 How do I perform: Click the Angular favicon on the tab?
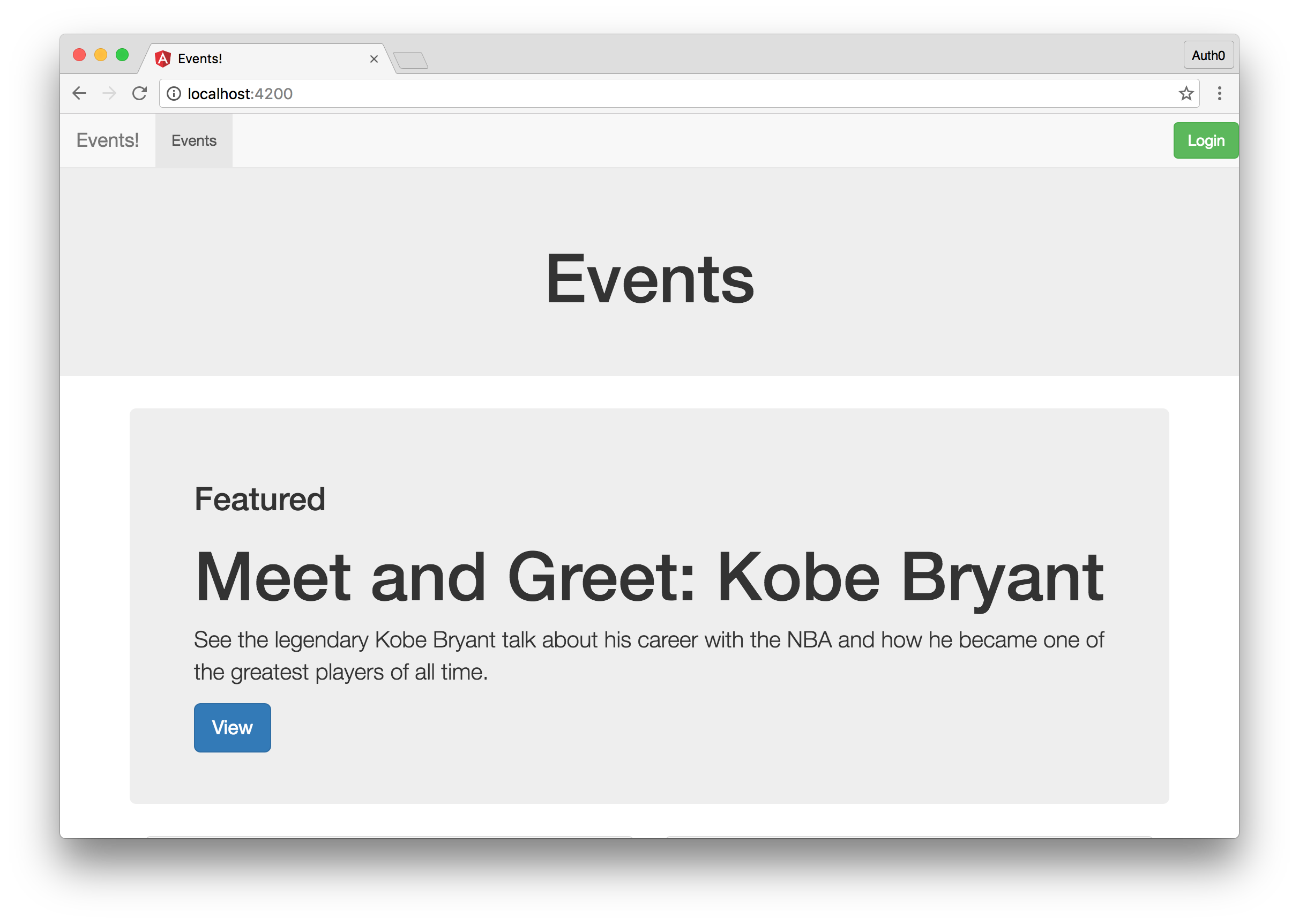point(163,58)
